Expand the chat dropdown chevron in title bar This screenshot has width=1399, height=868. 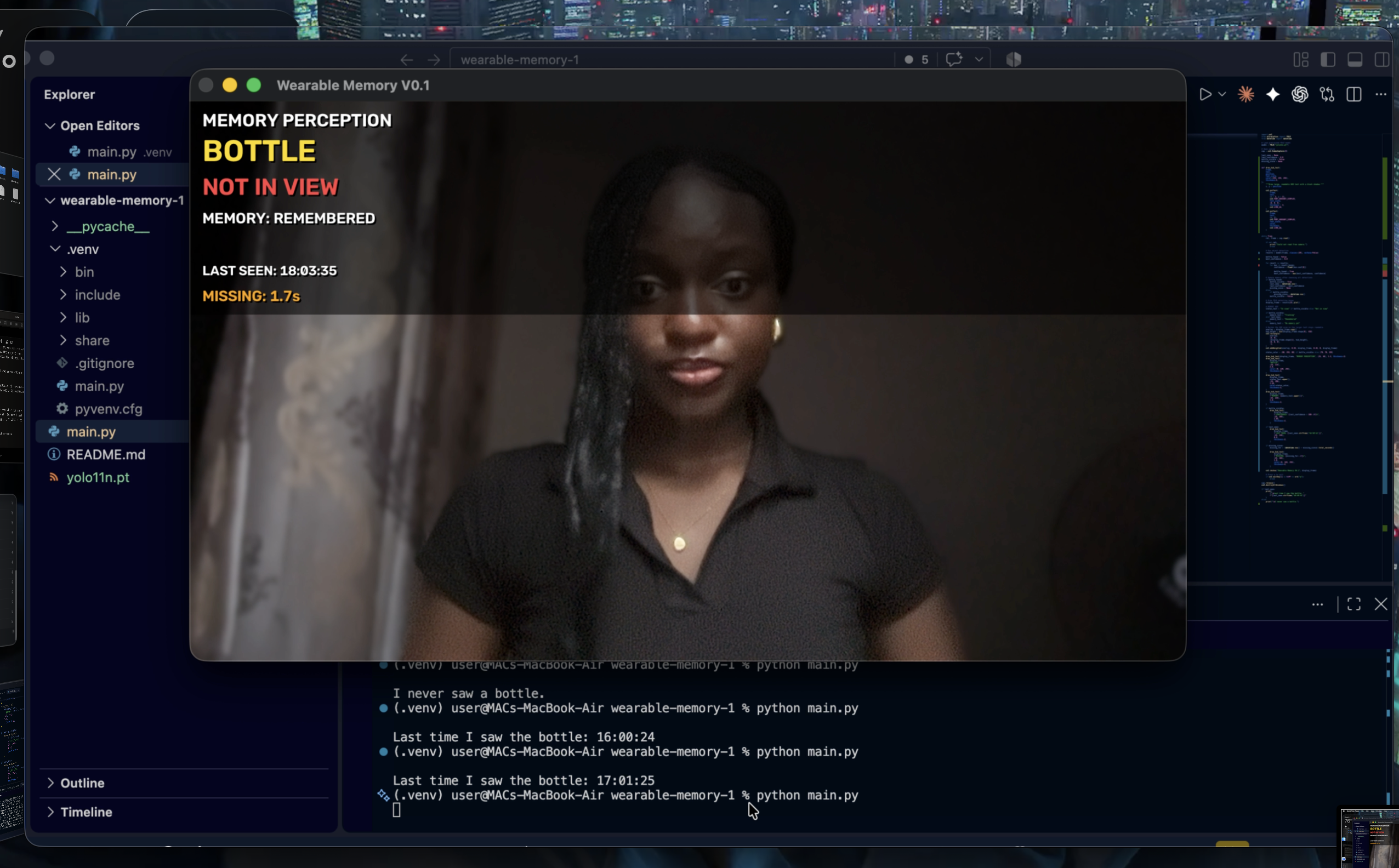(x=979, y=59)
